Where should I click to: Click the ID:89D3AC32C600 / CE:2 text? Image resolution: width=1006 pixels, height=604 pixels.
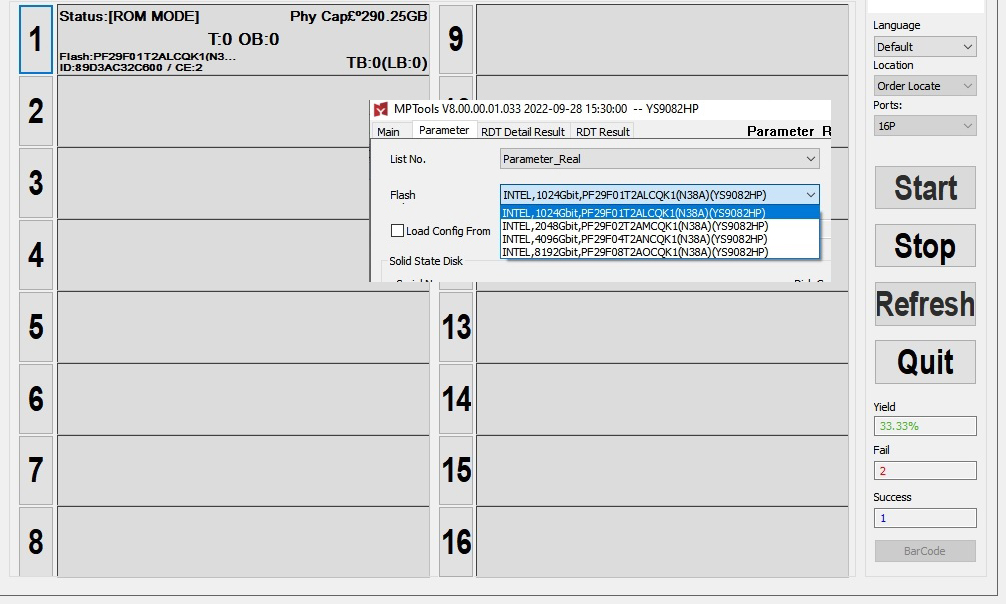tap(131, 67)
